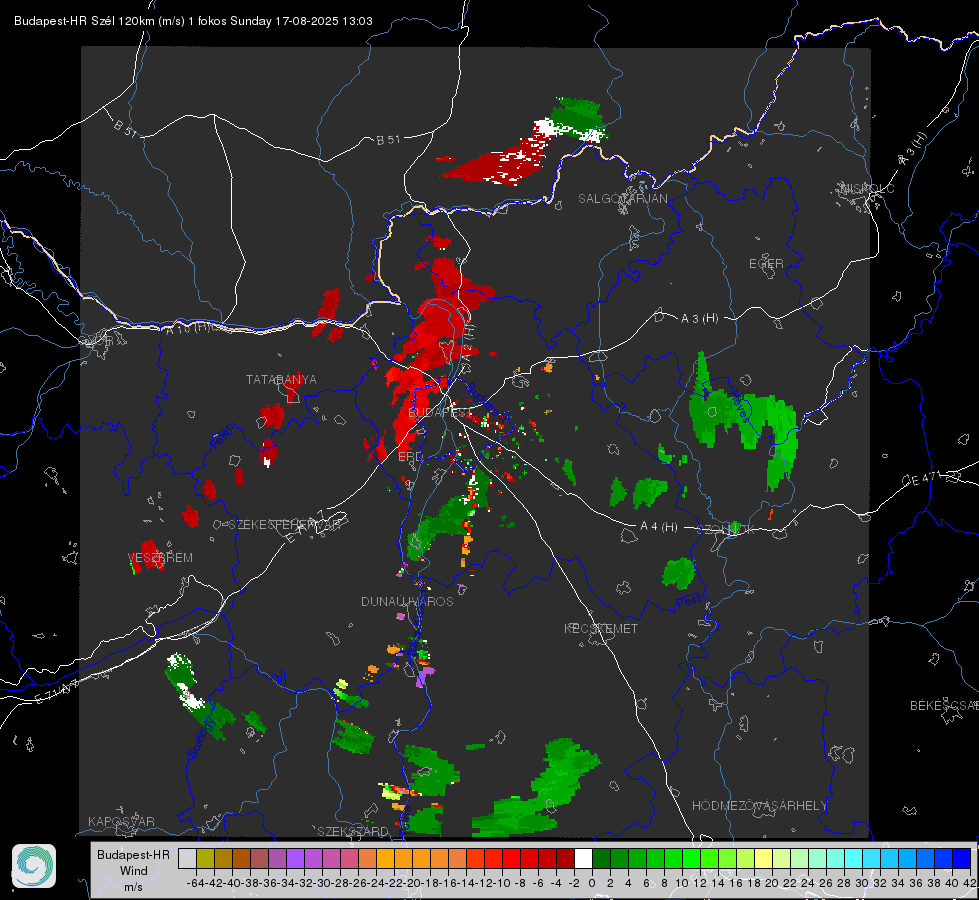Click the 'A 4 (H)' road label
Viewport: 979px width, 900px height.
coord(659,527)
